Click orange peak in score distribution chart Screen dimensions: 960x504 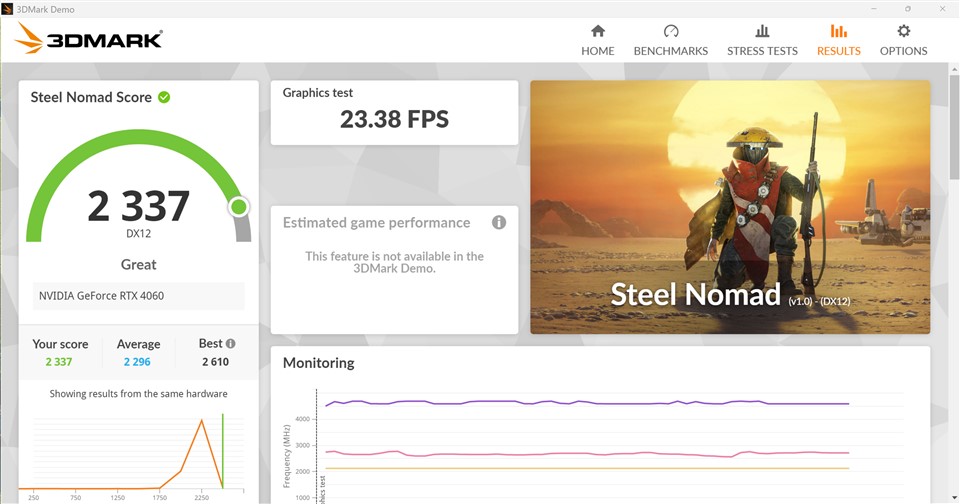click(x=203, y=421)
